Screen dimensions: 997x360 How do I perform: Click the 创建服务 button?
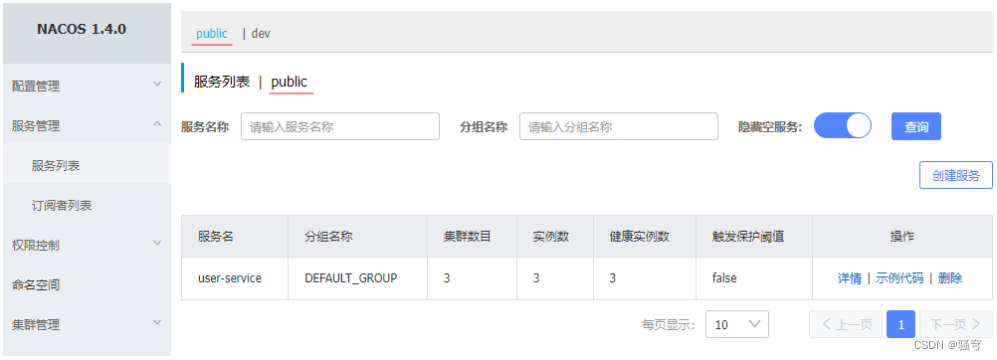pyautogui.click(x=956, y=176)
